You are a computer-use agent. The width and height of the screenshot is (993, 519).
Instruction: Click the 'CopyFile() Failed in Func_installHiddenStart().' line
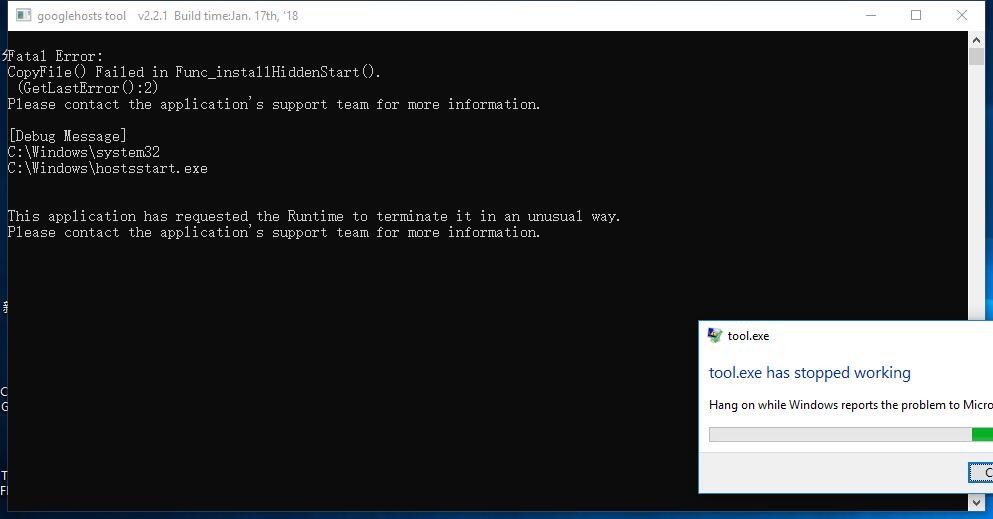coord(194,72)
